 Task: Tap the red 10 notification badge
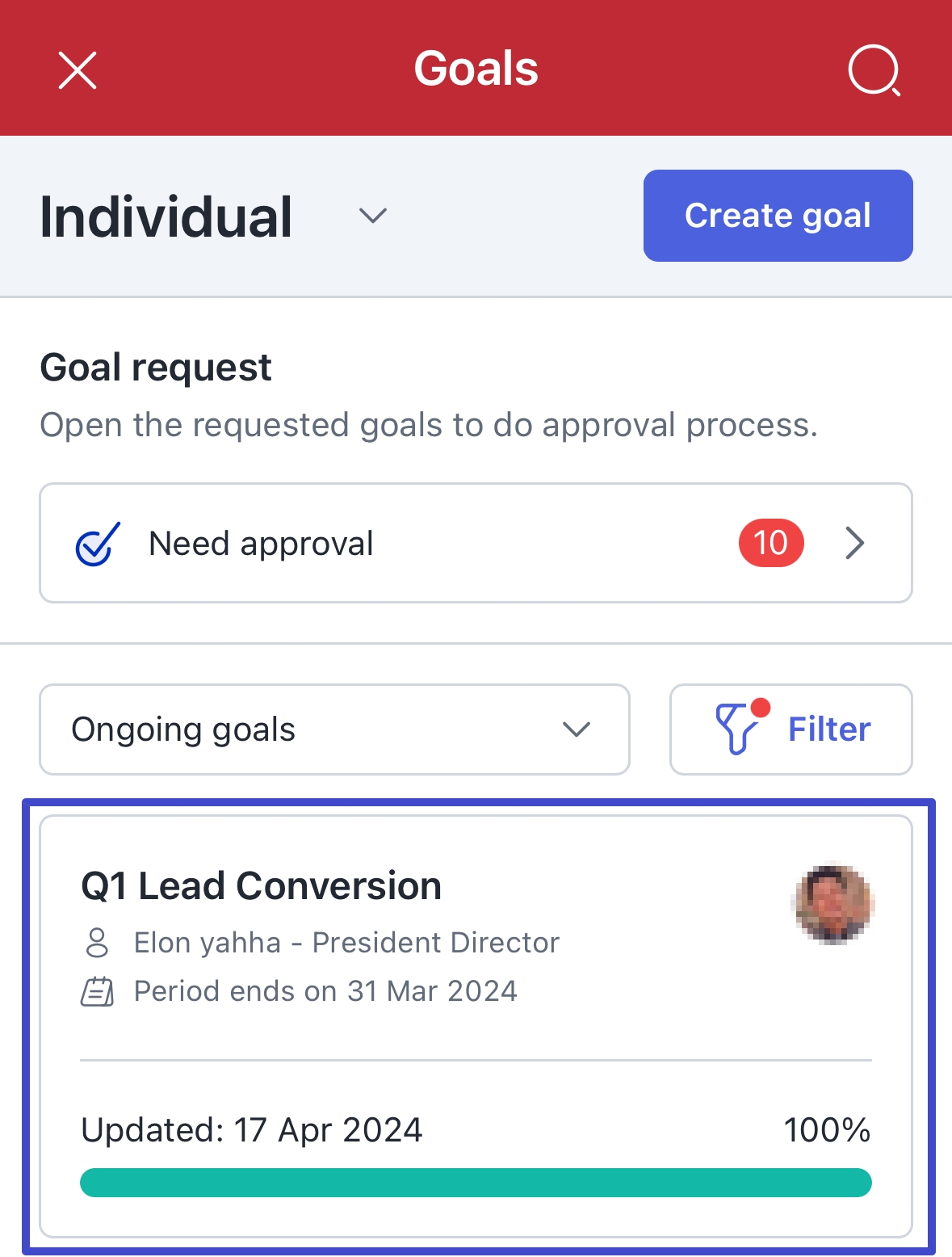click(x=771, y=543)
